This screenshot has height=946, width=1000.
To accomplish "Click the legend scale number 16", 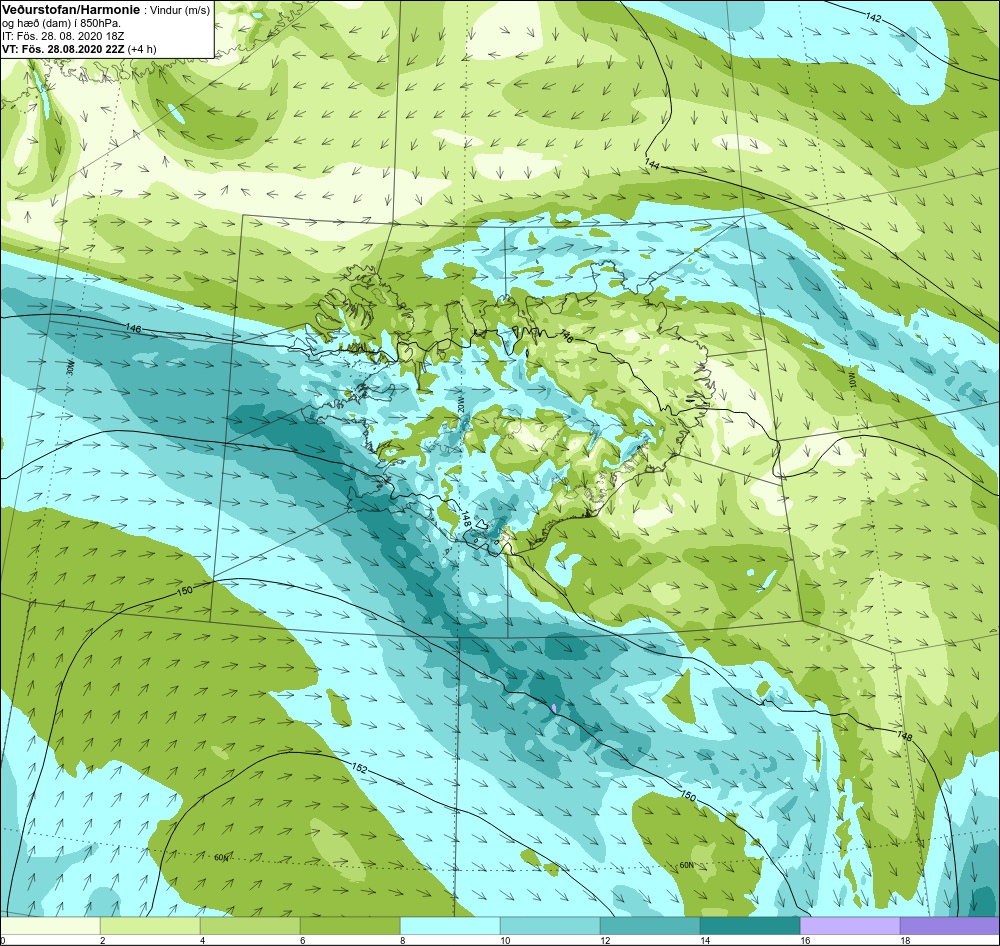I will coord(805,940).
